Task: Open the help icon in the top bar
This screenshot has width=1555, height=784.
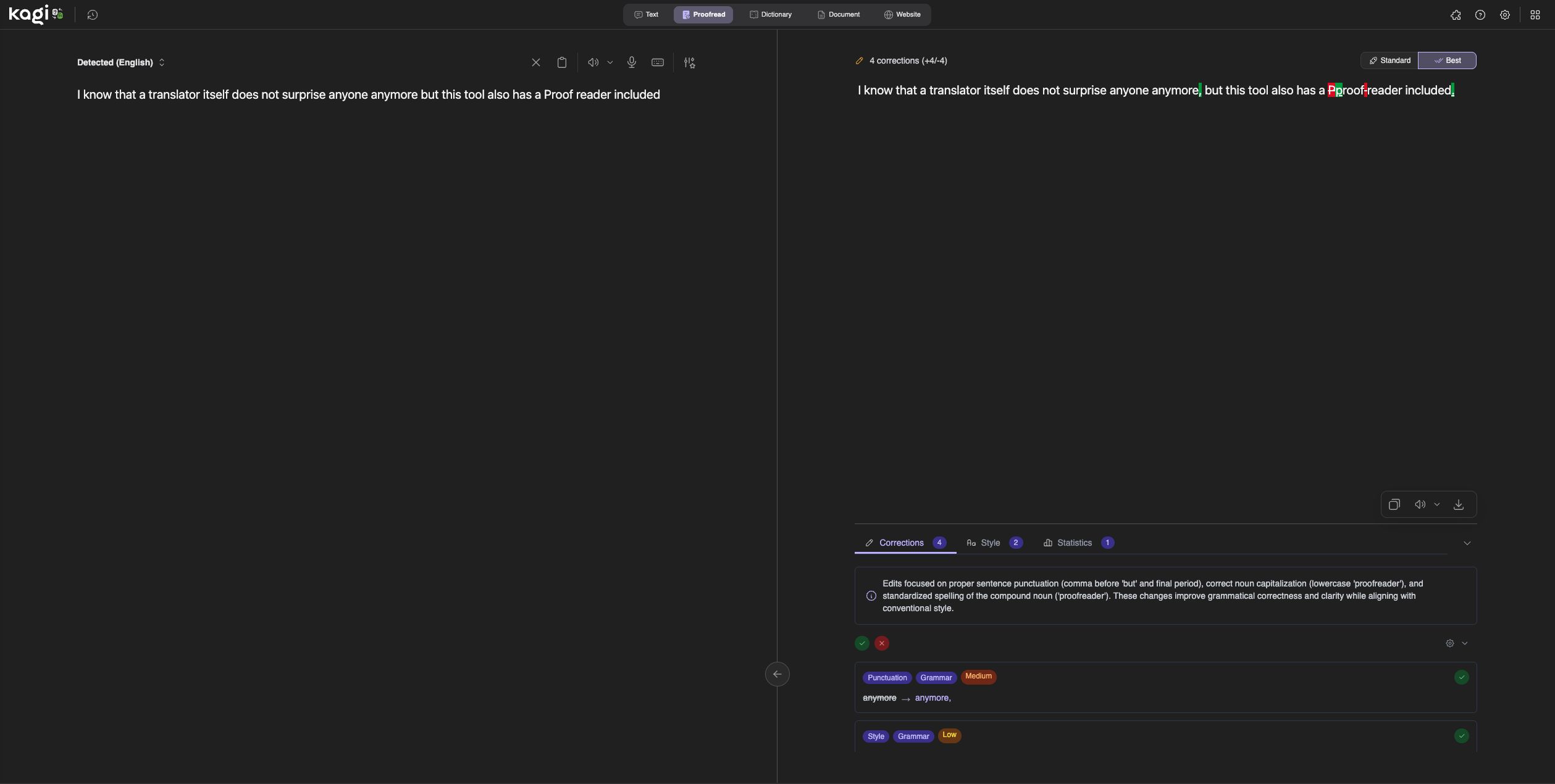Action: [x=1480, y=15]
